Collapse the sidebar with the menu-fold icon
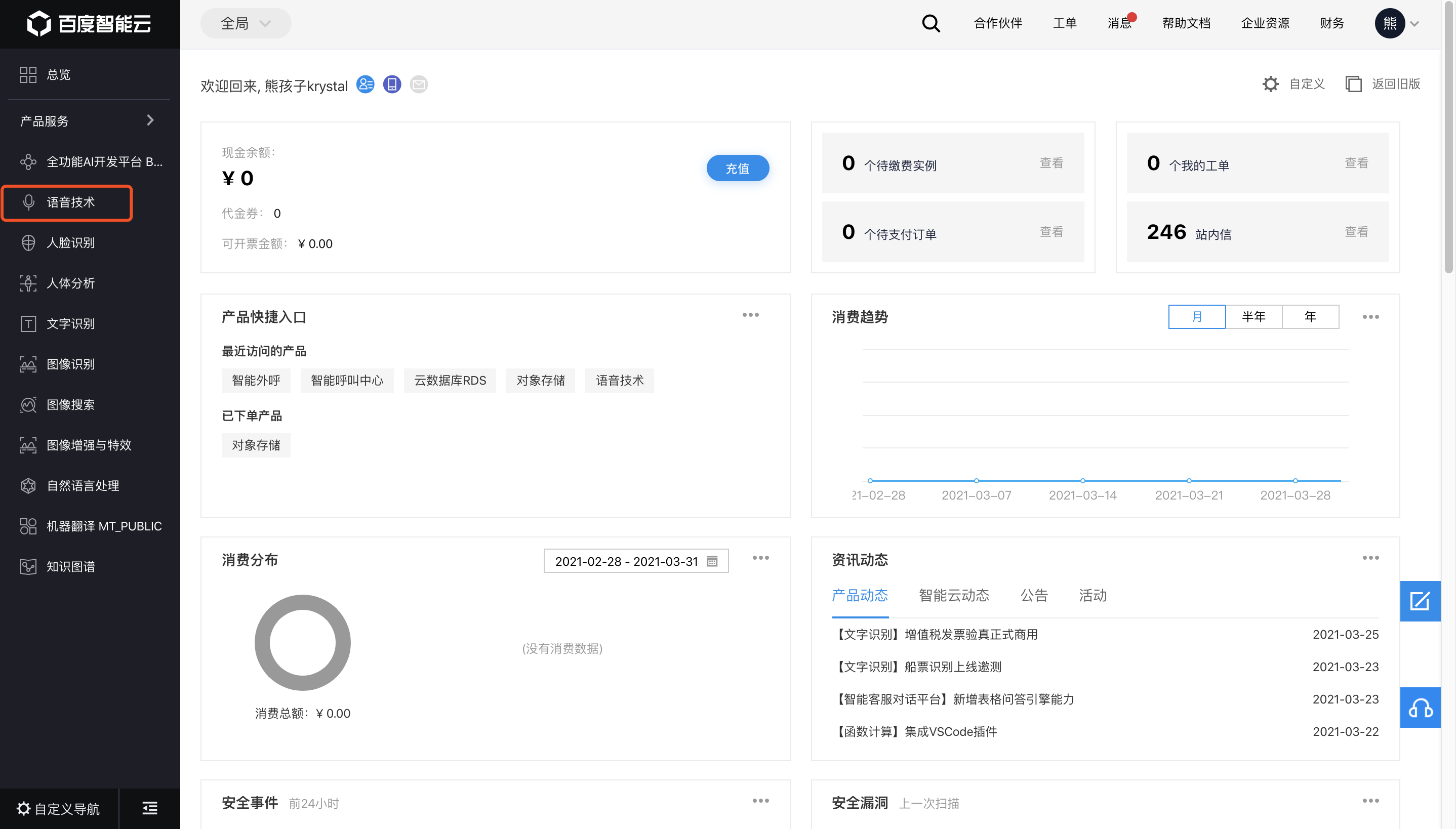Image resolution: width=1456 pixels, height=829 pixels. pyautogui.click(x=150, y=808)
